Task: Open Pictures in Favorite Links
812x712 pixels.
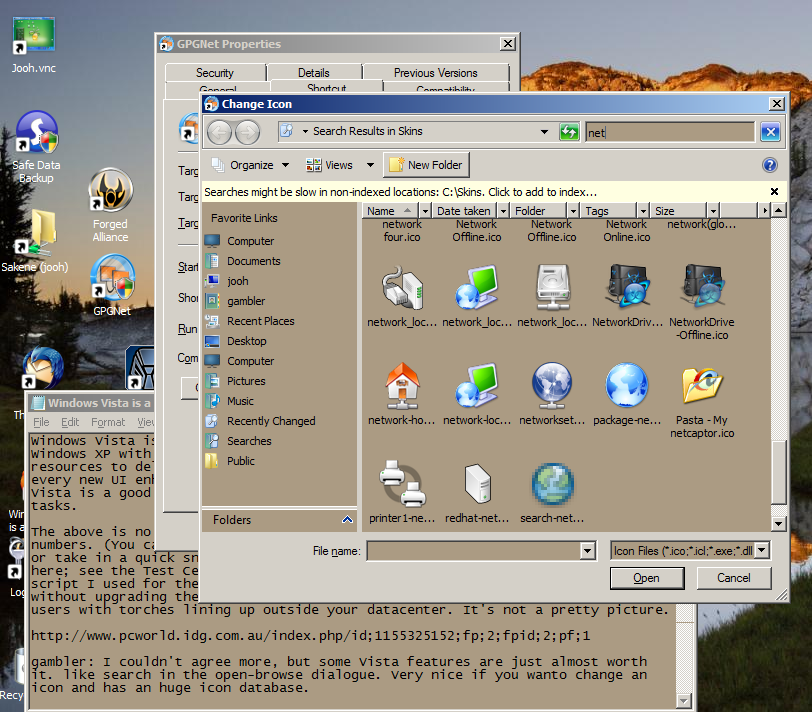Action: pyautogui.click(x=245, y=381)
